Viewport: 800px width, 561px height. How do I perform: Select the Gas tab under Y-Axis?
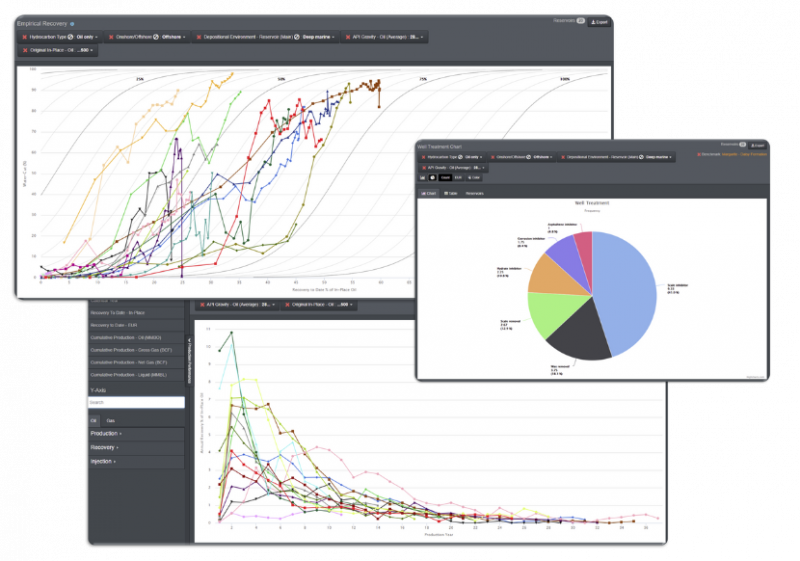point(110,421)
